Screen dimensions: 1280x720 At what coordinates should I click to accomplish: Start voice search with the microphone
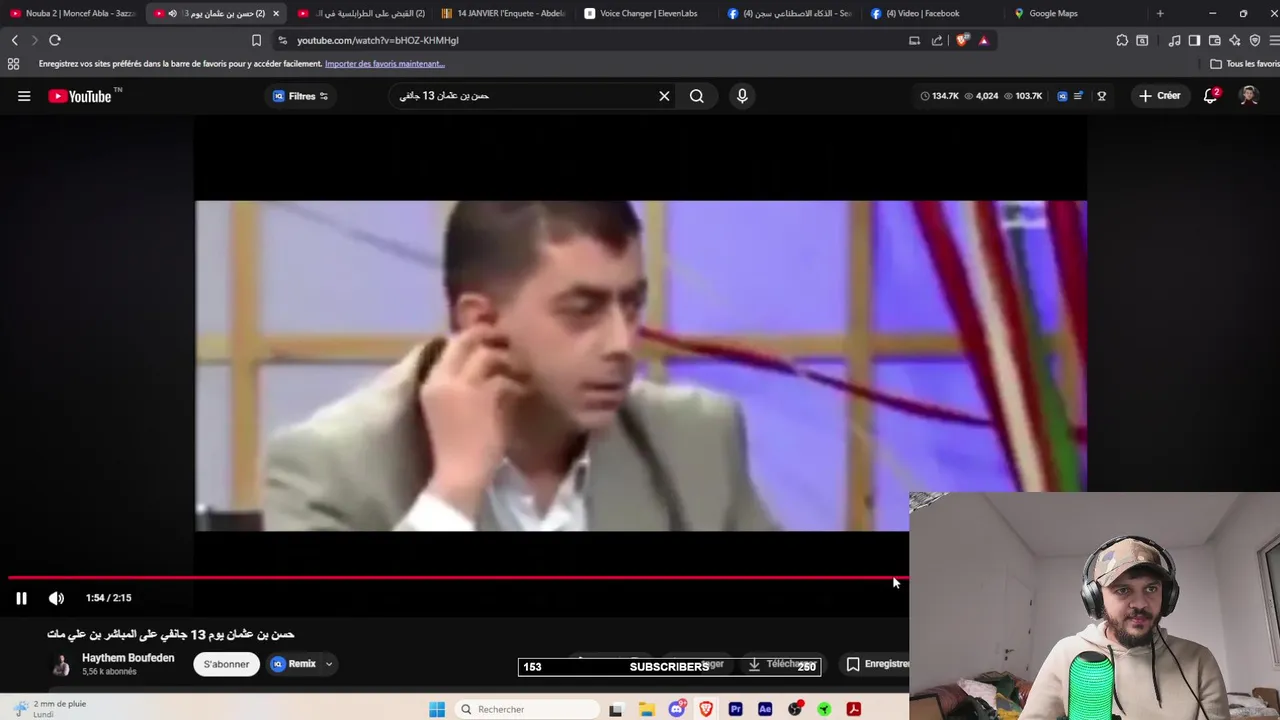[x=742, y=96]
